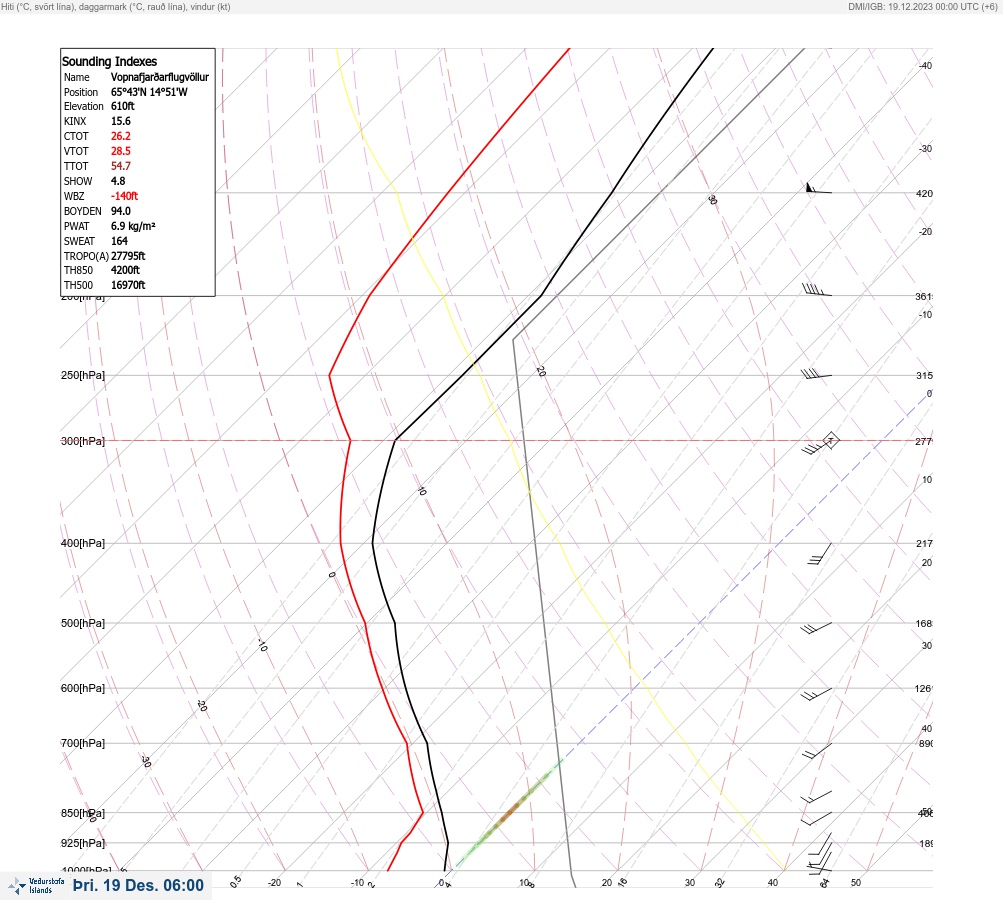Screen dimensions: 1003x900
Task: Click the '300[hPa]' pressure label
Action: 83,441
